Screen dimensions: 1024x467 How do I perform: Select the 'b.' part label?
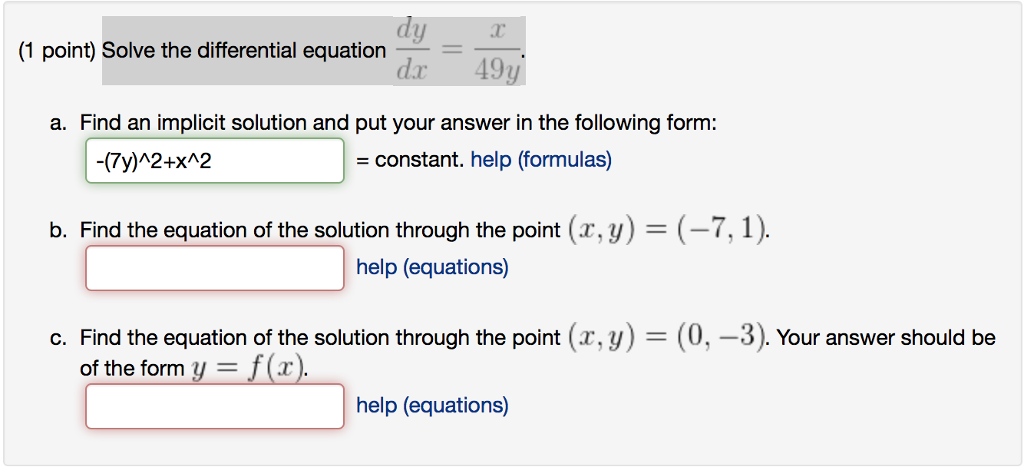pyautogui.click(x=59, y=231)
